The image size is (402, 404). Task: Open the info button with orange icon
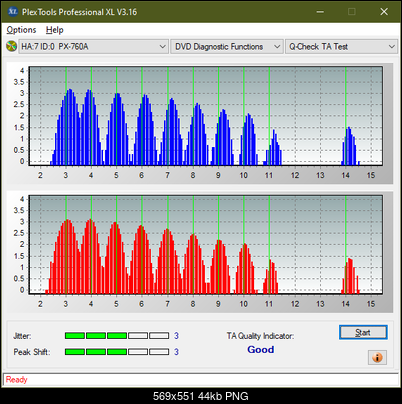tap(377, 358)
